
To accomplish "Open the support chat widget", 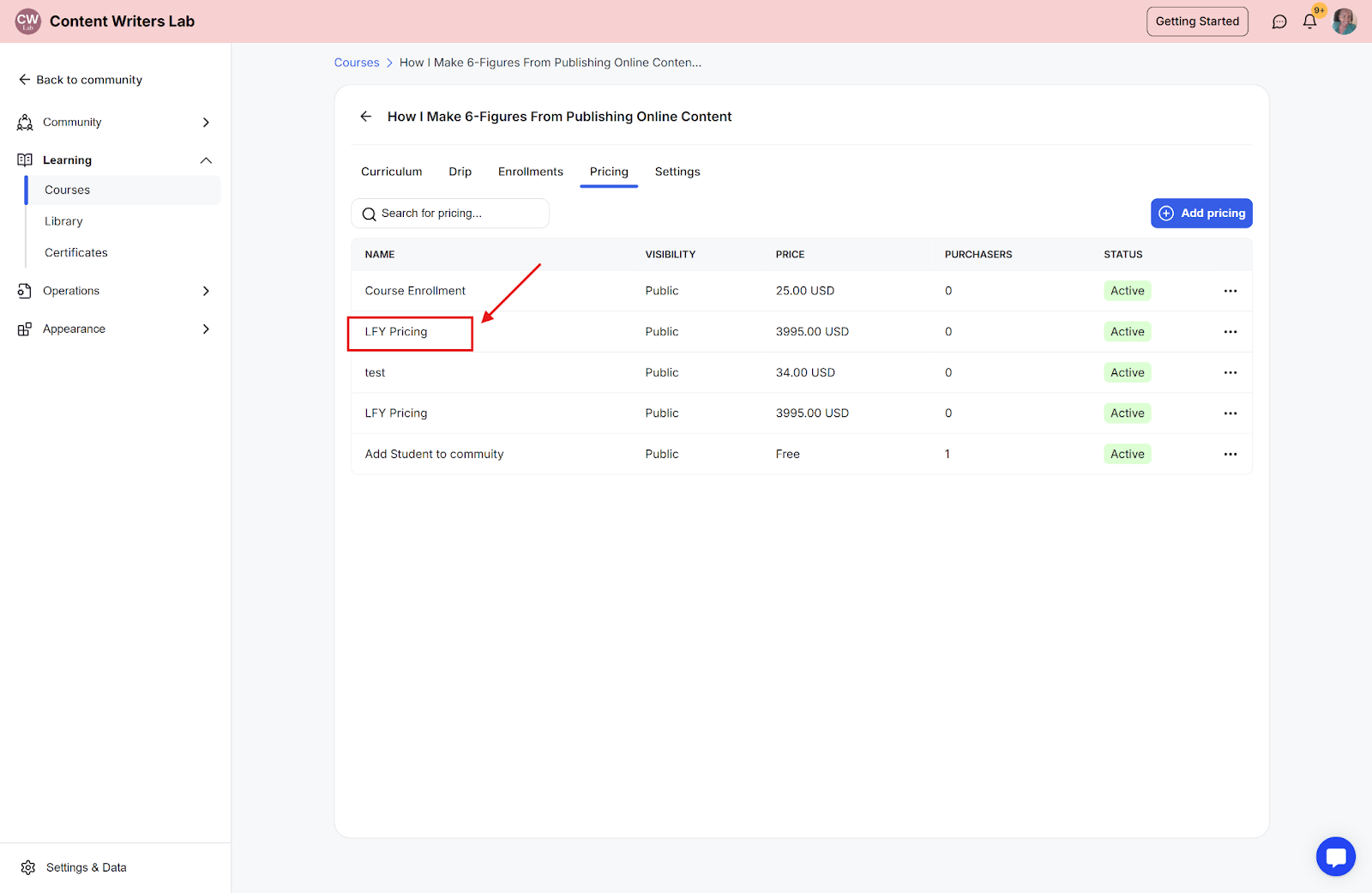I will tap(1335, 856).
